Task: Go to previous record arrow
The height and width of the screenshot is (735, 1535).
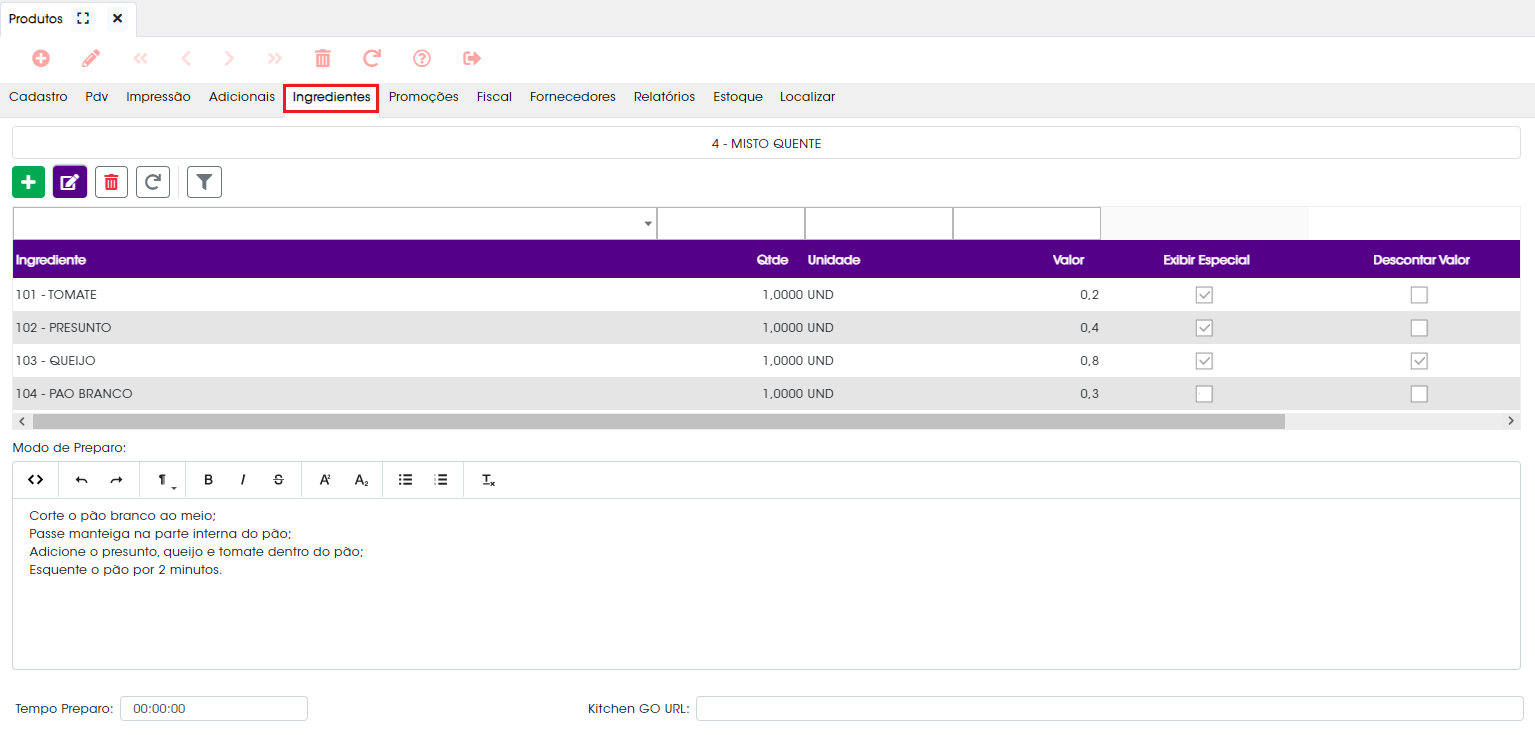Action: pos(185,59)
